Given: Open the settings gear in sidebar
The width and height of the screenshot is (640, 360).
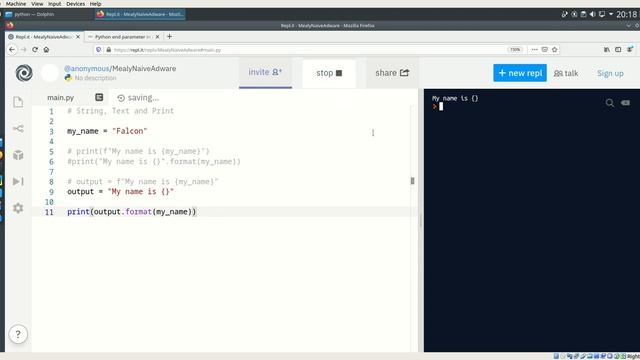Looking at the screenshot, I should (x=18, y=208).
